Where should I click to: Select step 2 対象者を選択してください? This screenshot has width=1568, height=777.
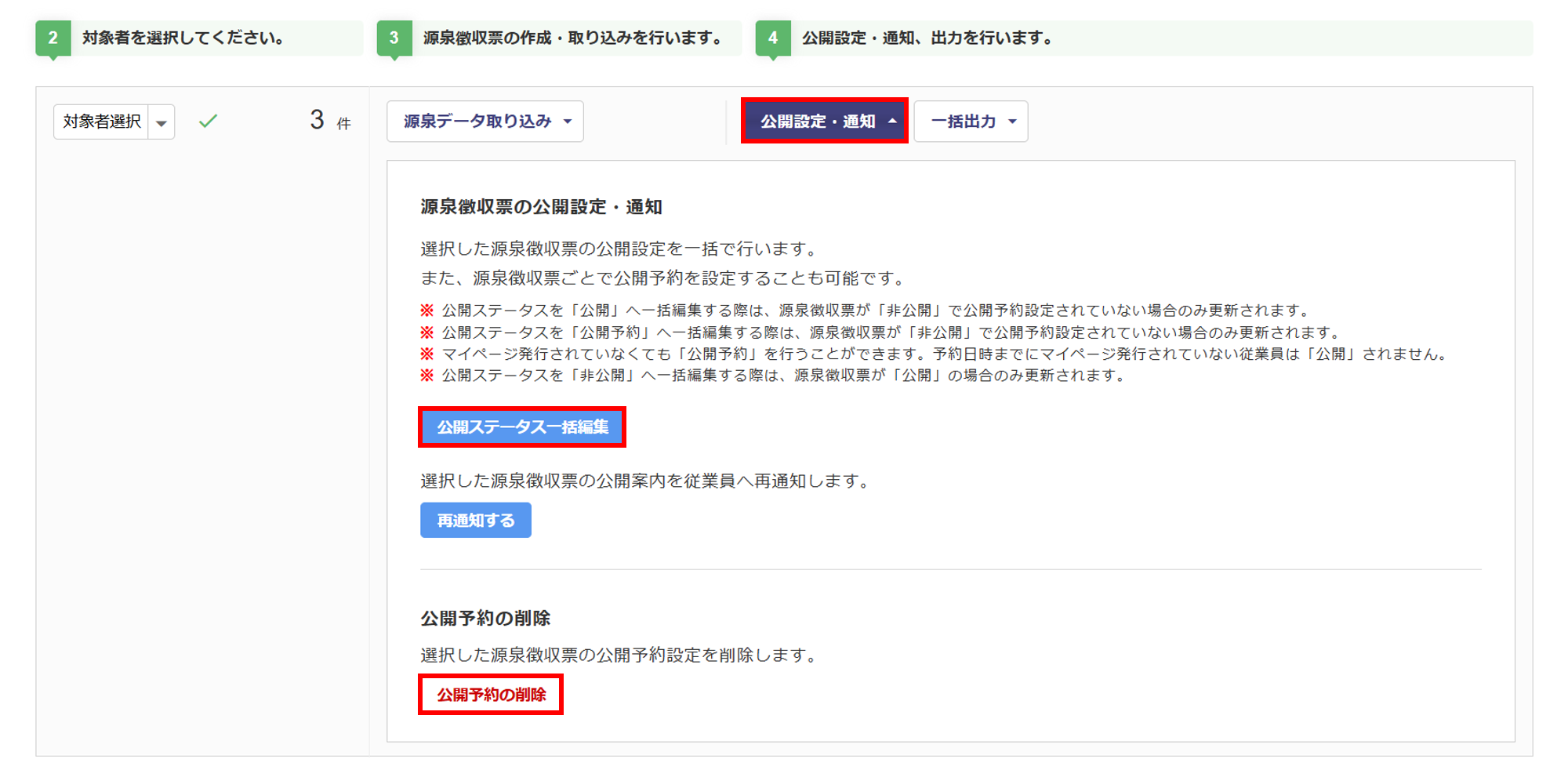199,38
